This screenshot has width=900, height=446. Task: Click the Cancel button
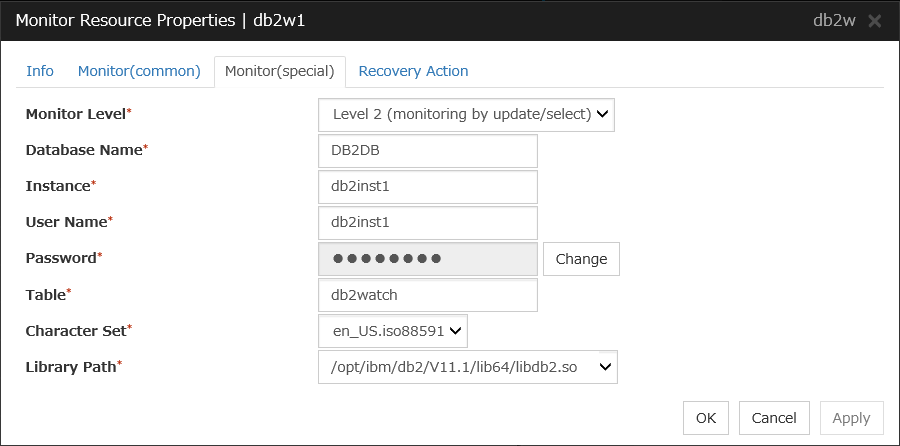point(774,418)
